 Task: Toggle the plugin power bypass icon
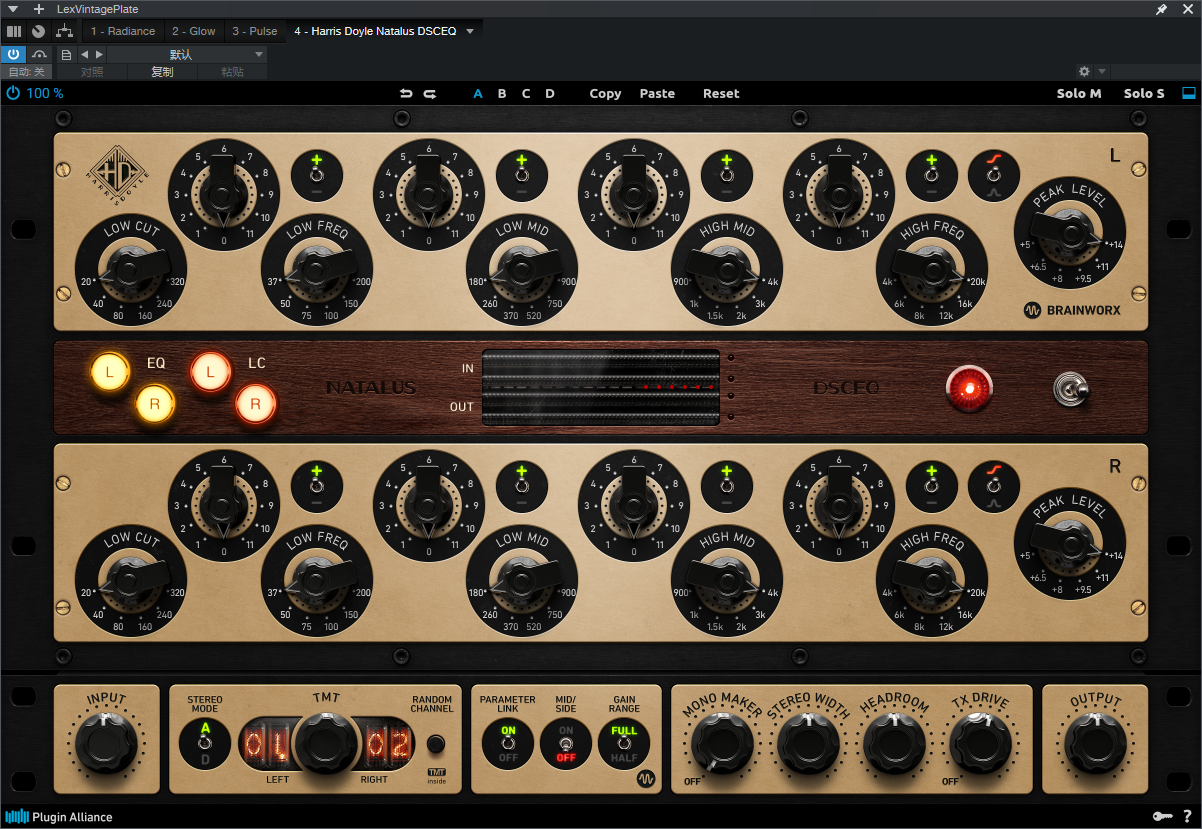(x=13, y=93)
